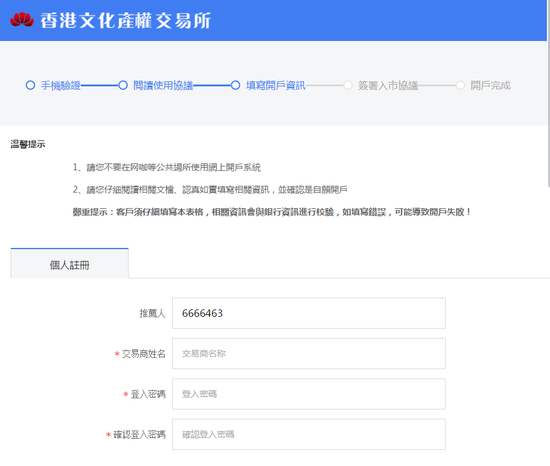Select the 手機驗證 step circle

tap(31, 85)
